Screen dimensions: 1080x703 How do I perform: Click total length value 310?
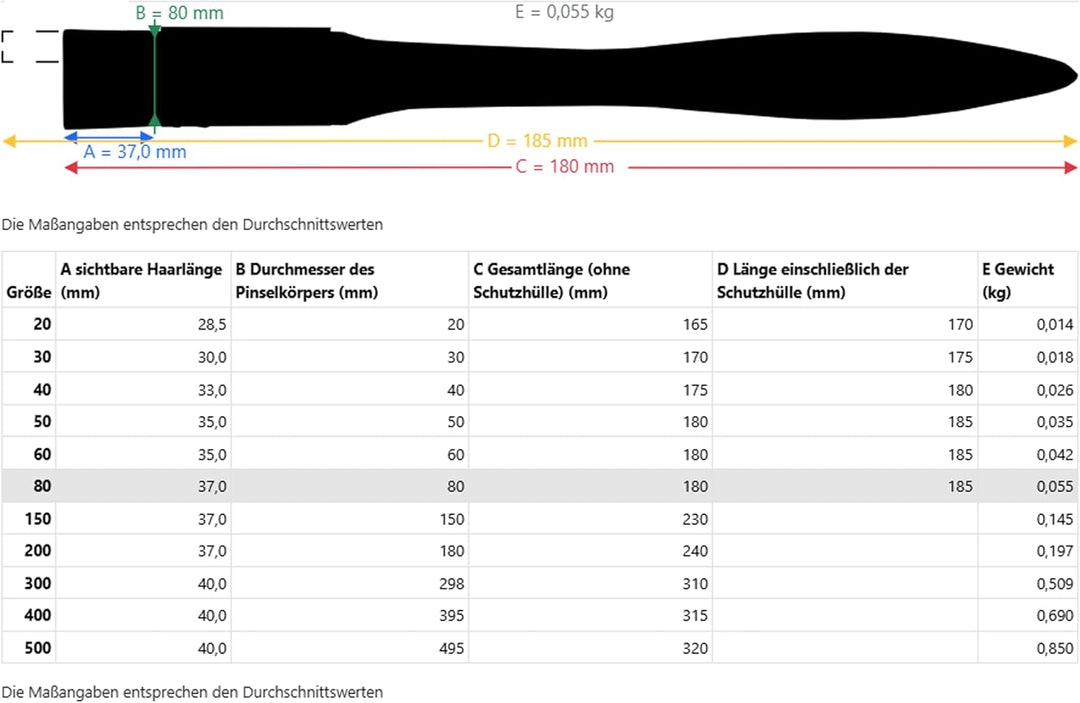point(695,584)
